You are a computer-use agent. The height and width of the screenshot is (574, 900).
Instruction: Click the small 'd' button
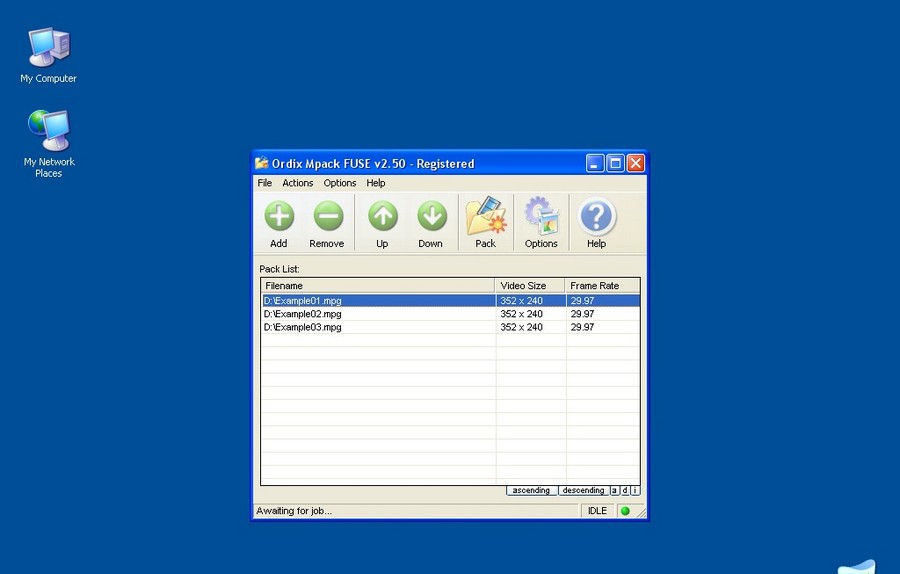pyautogui.click(x=625, y=491)
